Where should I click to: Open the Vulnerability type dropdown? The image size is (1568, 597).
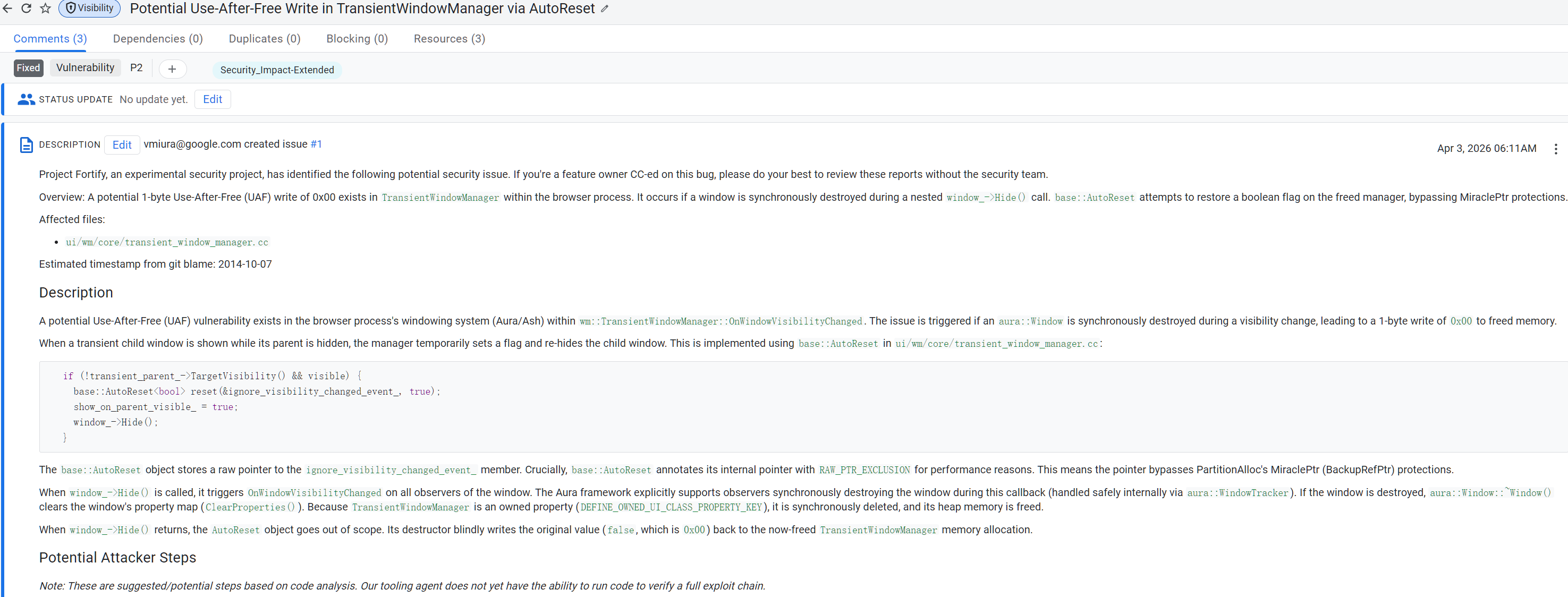[85, 67]
